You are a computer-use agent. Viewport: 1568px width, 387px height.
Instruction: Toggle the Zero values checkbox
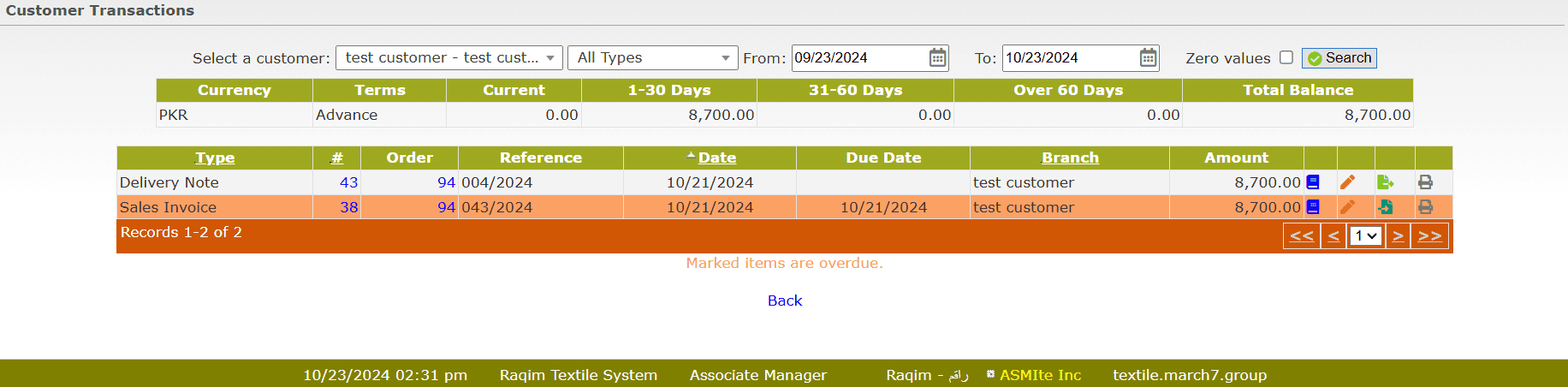[x=1286, y=57]
